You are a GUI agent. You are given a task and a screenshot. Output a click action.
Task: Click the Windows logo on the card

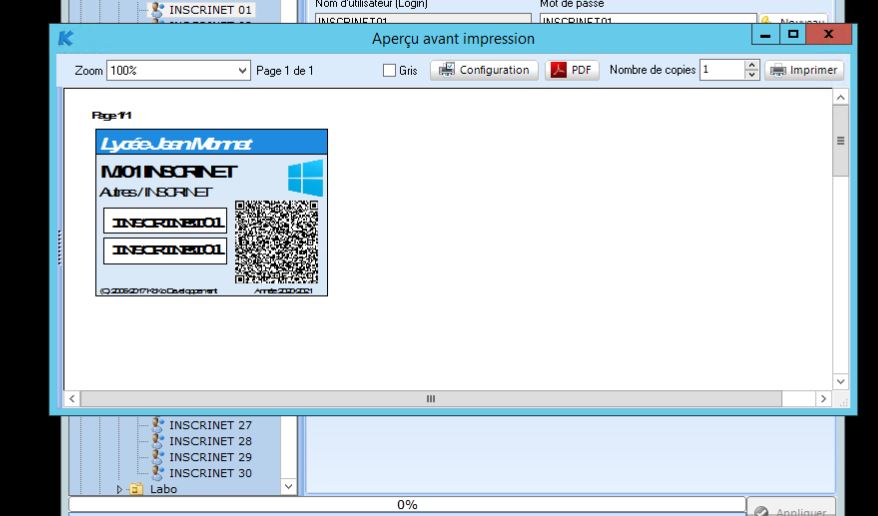pyautogui.click(x=306, y=178)
